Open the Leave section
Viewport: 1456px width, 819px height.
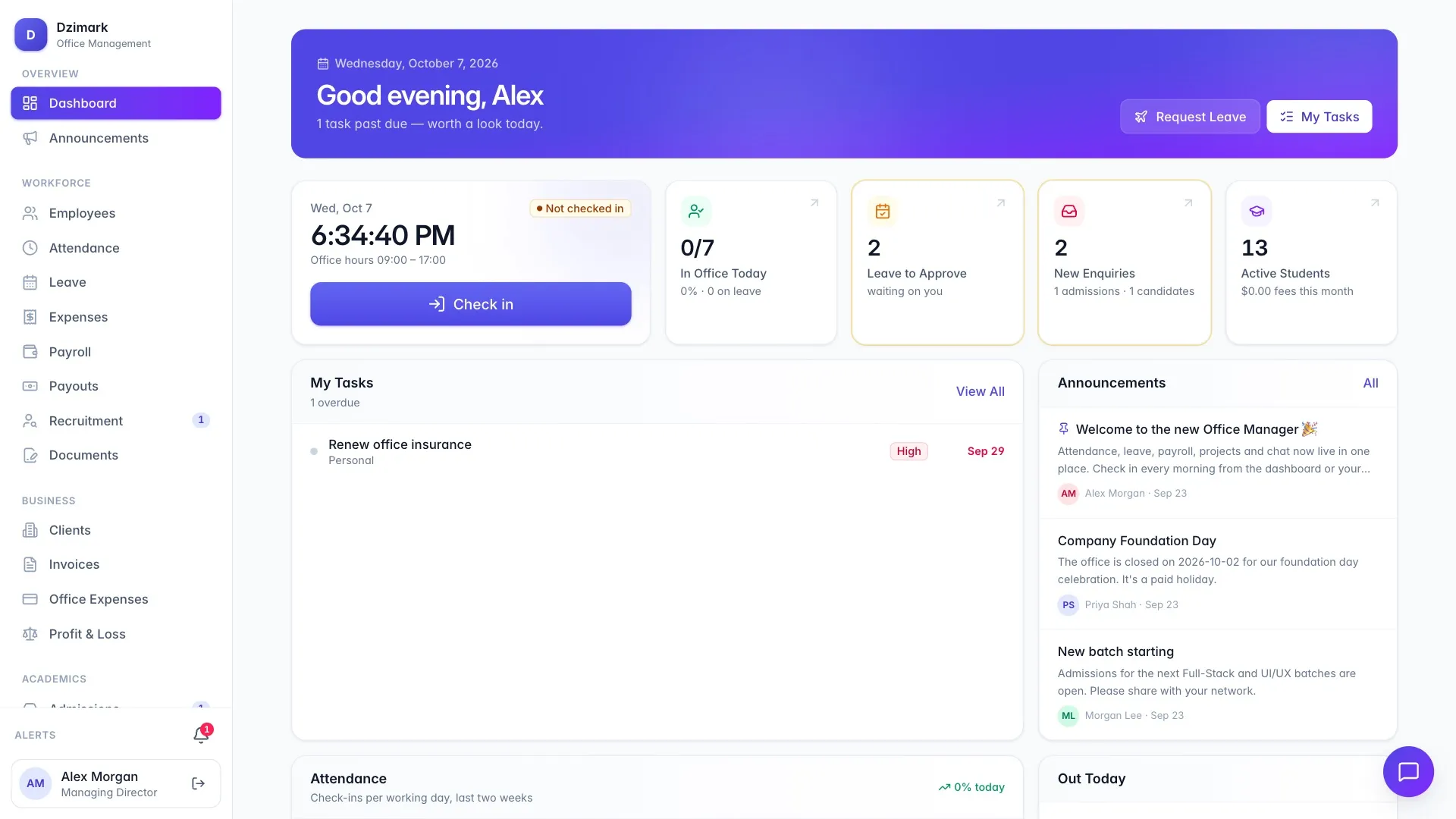116,282
